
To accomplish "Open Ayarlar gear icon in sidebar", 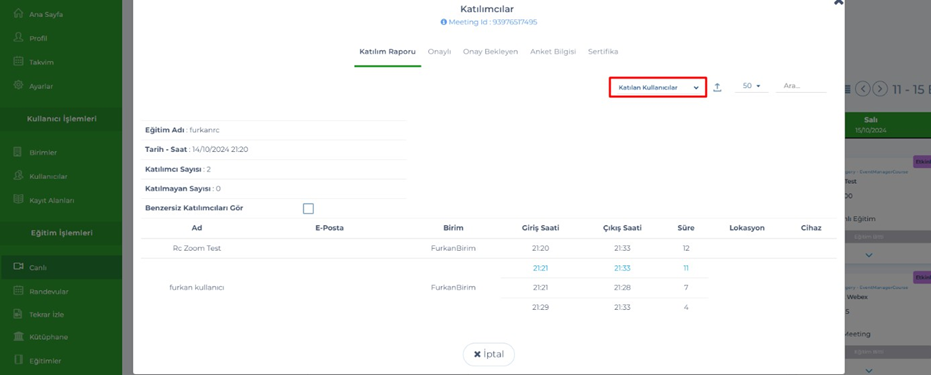I will pyautogui.click(x=18, y=85).
